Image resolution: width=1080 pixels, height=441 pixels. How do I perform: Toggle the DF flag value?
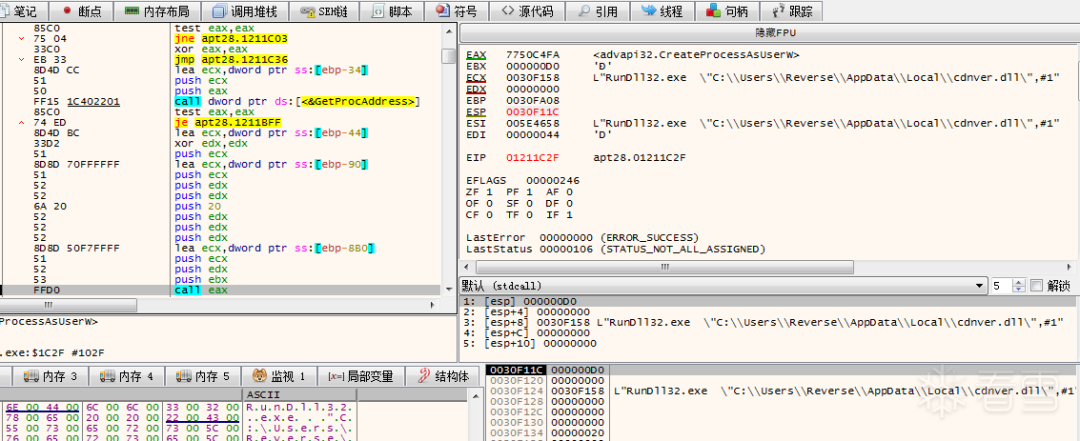(568, 203)
